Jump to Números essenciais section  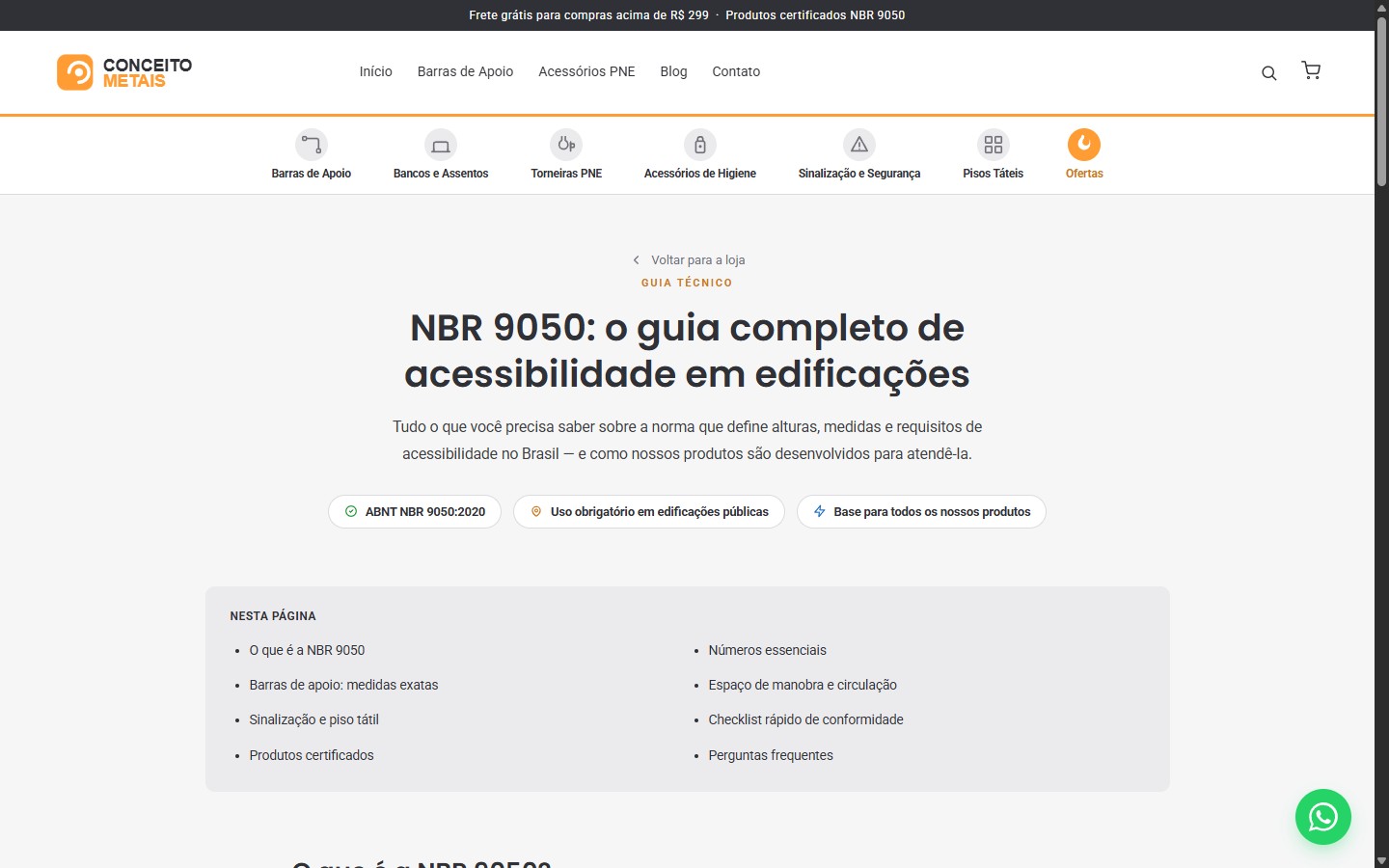coord(767,650)
